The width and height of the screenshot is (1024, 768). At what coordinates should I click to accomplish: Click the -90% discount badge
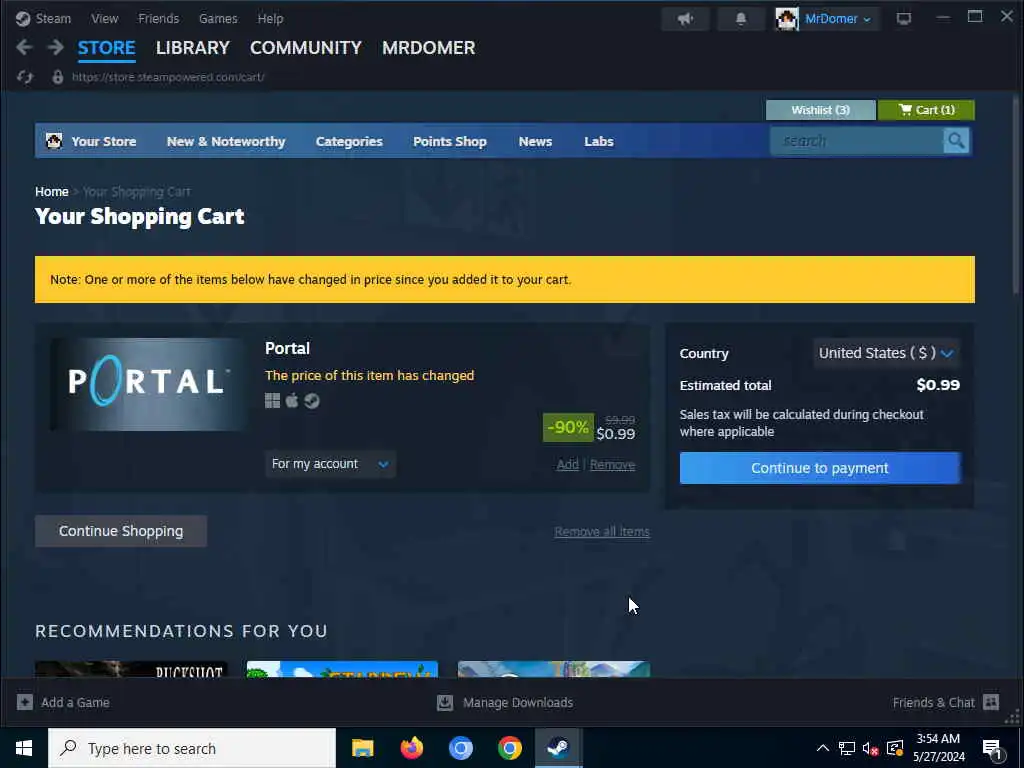568,427
